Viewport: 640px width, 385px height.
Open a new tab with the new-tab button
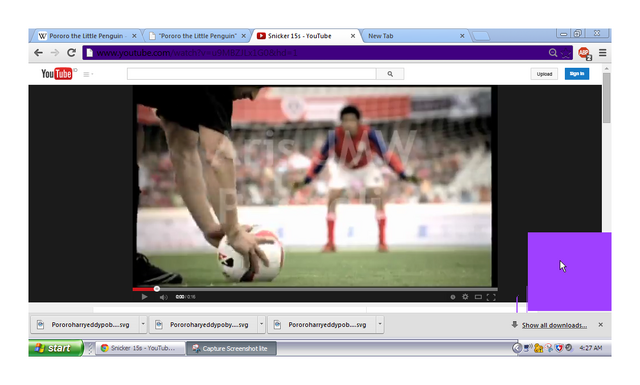coord(481,36)
